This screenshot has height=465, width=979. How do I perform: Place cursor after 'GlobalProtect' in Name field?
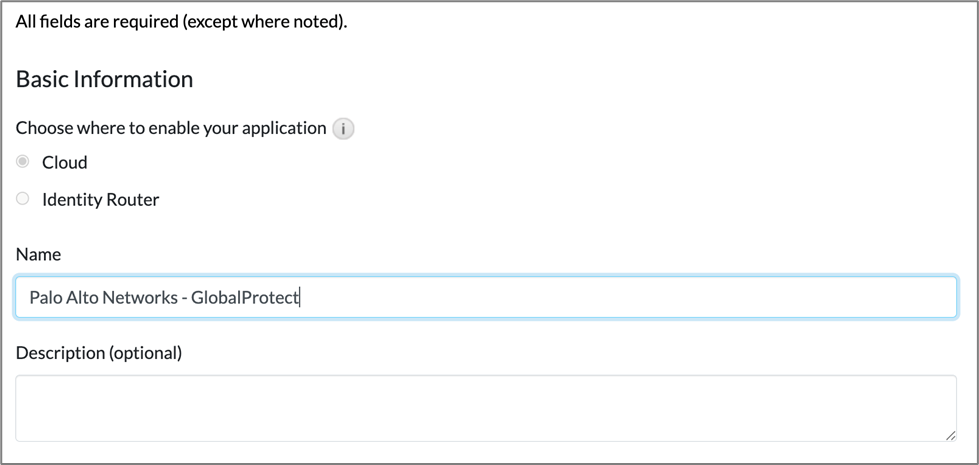(x=301, y=297)
